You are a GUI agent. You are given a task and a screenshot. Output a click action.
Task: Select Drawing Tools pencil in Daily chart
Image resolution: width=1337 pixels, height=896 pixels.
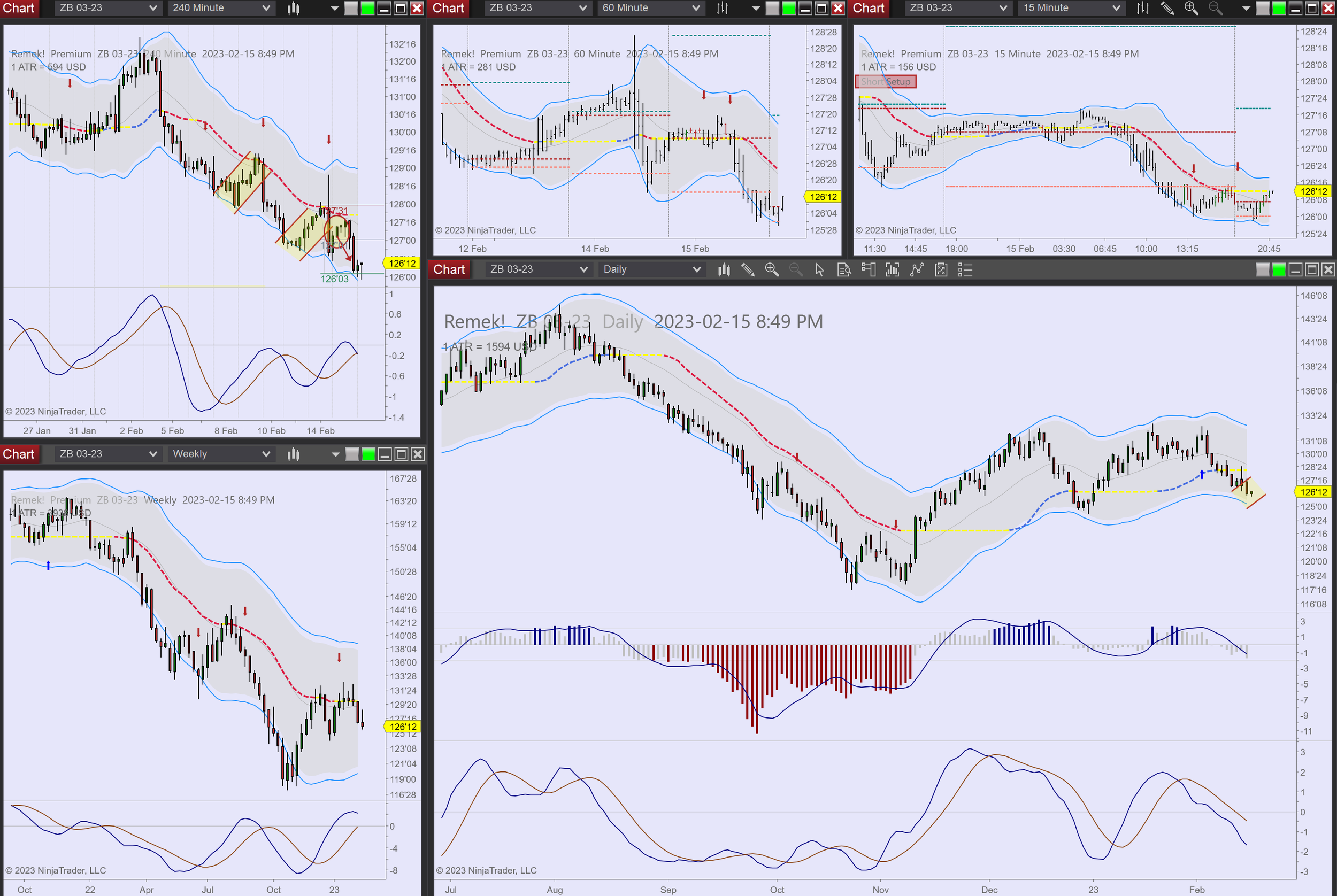[748, 270]
